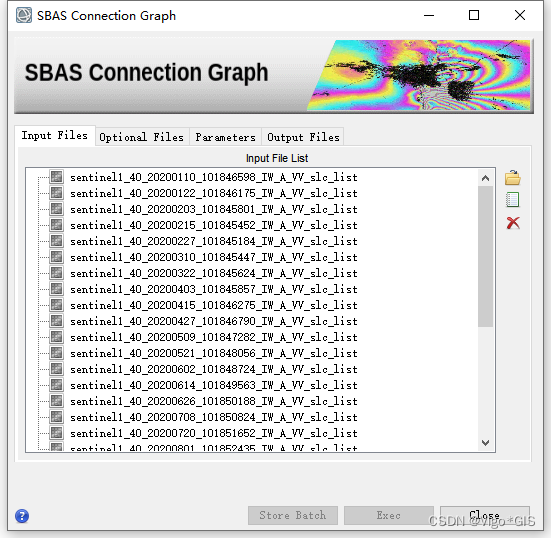Screen dimensions: 551x538
Task: Maximize the SBAS Connection Graph window
Action: click(x=474, y=15)
